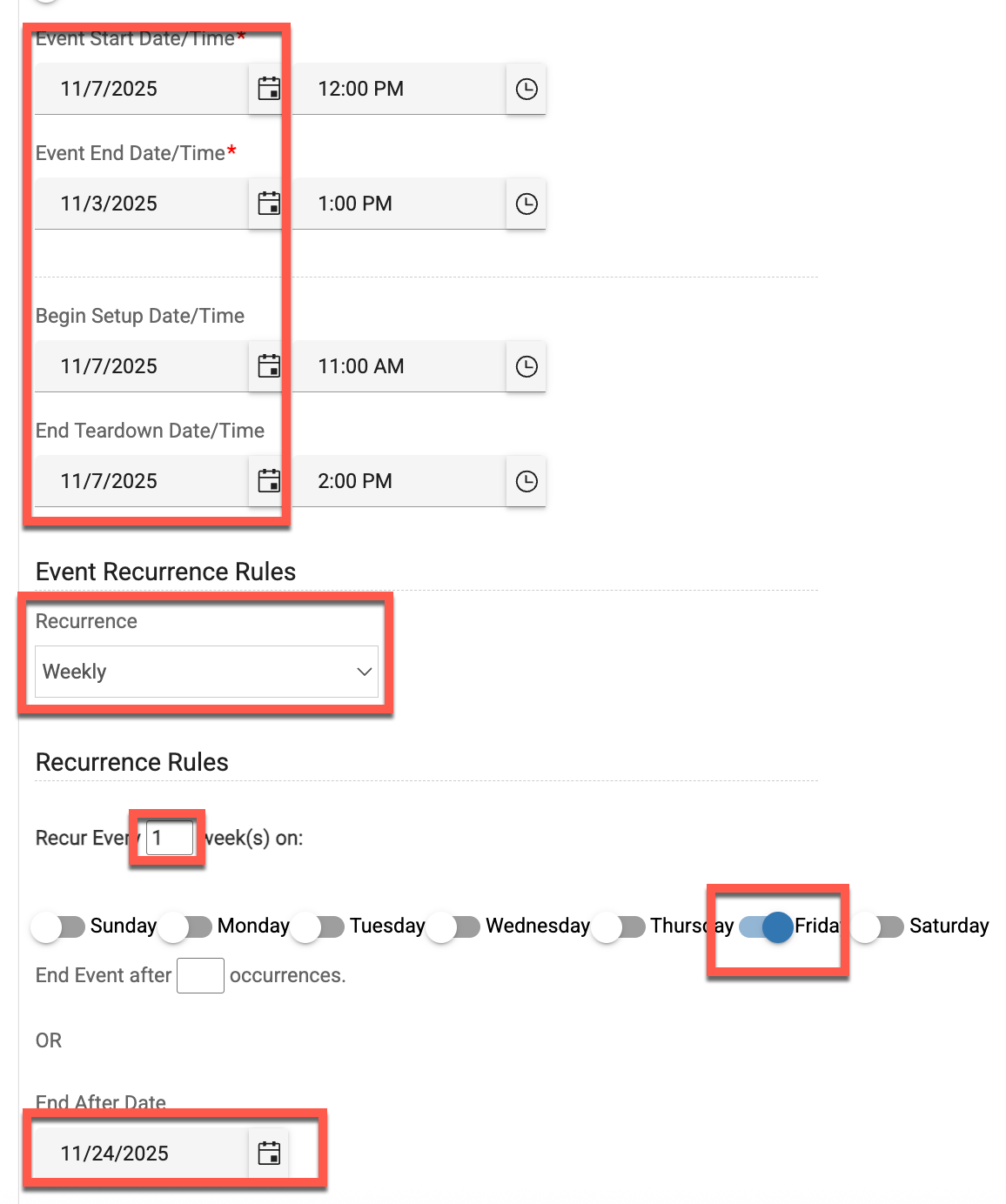Switch on the Saturday recurrence toggle

(878, 926)
